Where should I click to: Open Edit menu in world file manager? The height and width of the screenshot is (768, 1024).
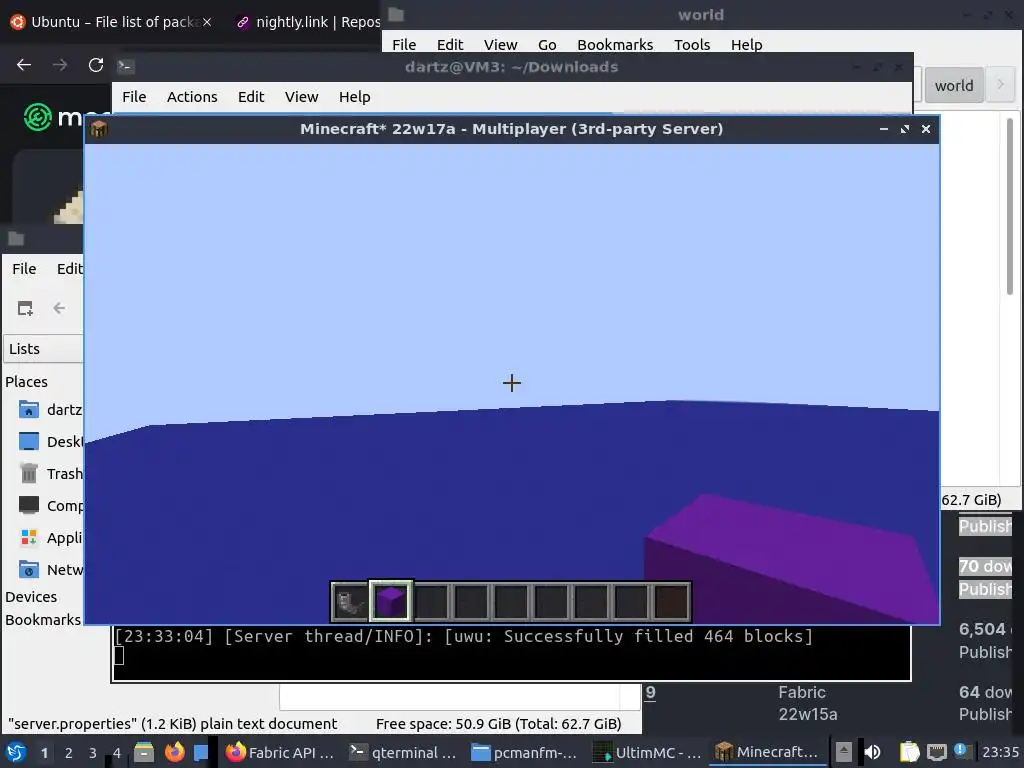coord(450,44)
